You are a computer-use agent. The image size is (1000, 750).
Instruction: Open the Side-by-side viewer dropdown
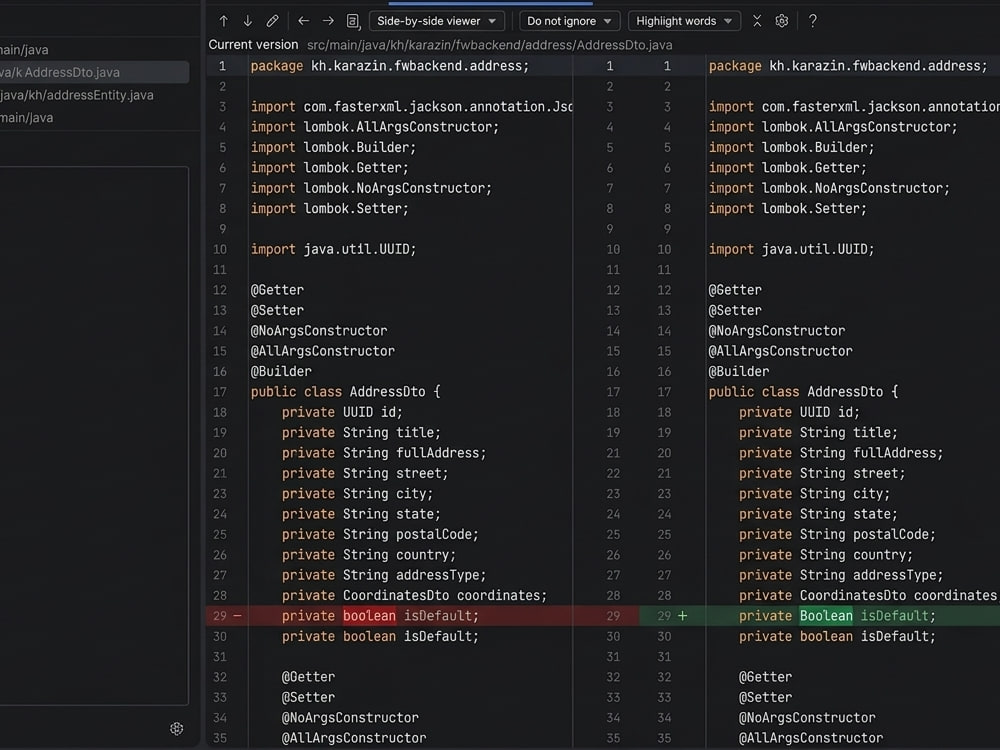pyautogui.click(x=437, y=21)
